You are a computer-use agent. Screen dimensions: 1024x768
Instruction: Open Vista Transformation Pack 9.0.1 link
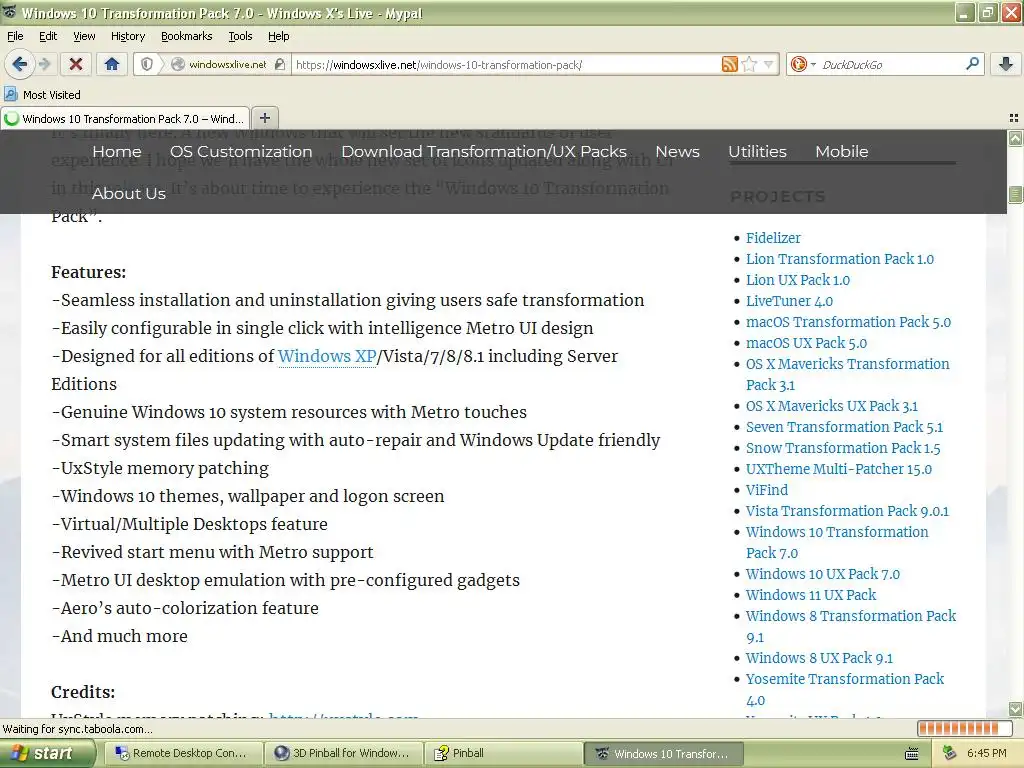click(848, 511)
